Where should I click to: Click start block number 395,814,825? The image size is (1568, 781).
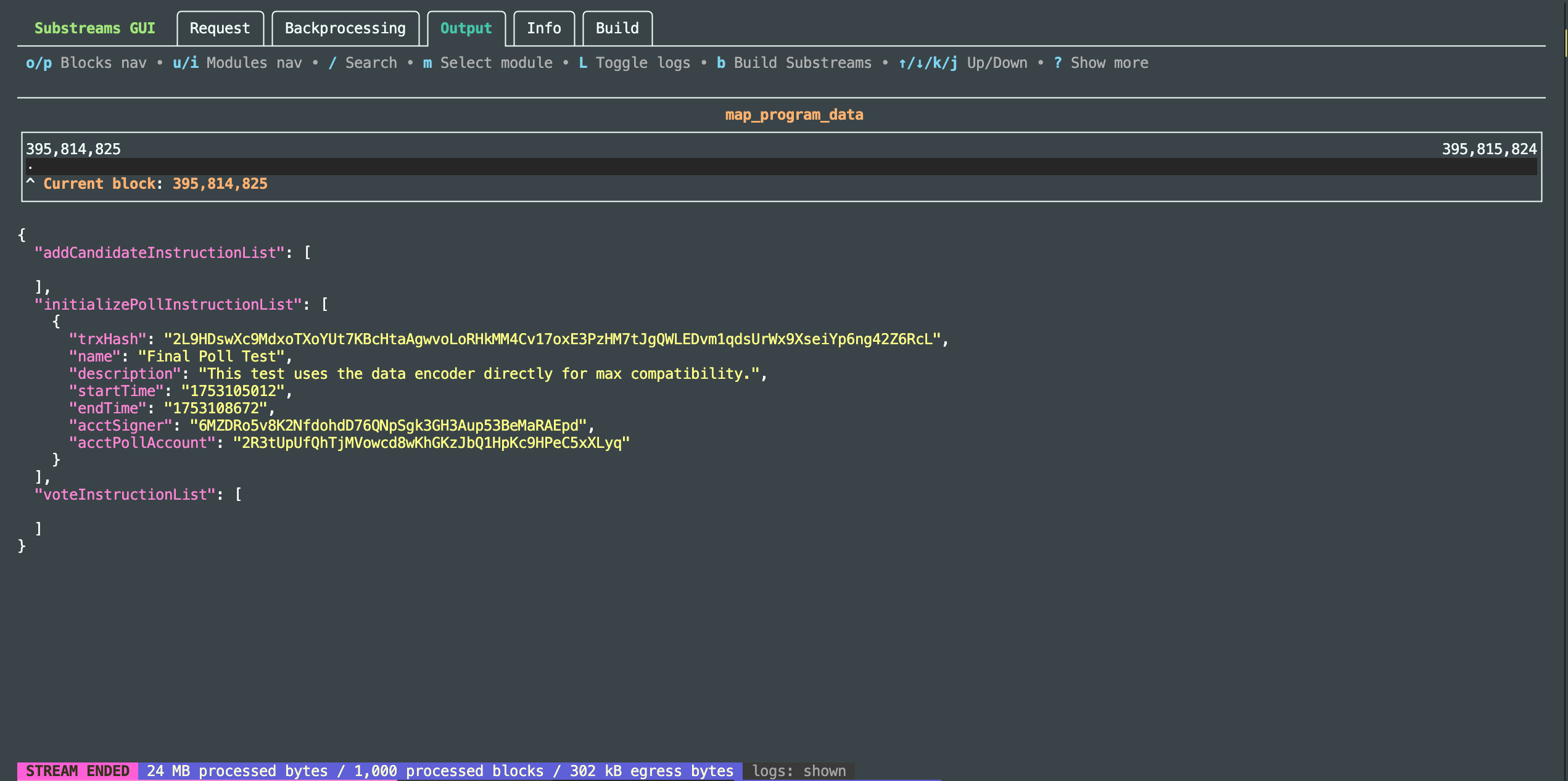click(73, 149)
